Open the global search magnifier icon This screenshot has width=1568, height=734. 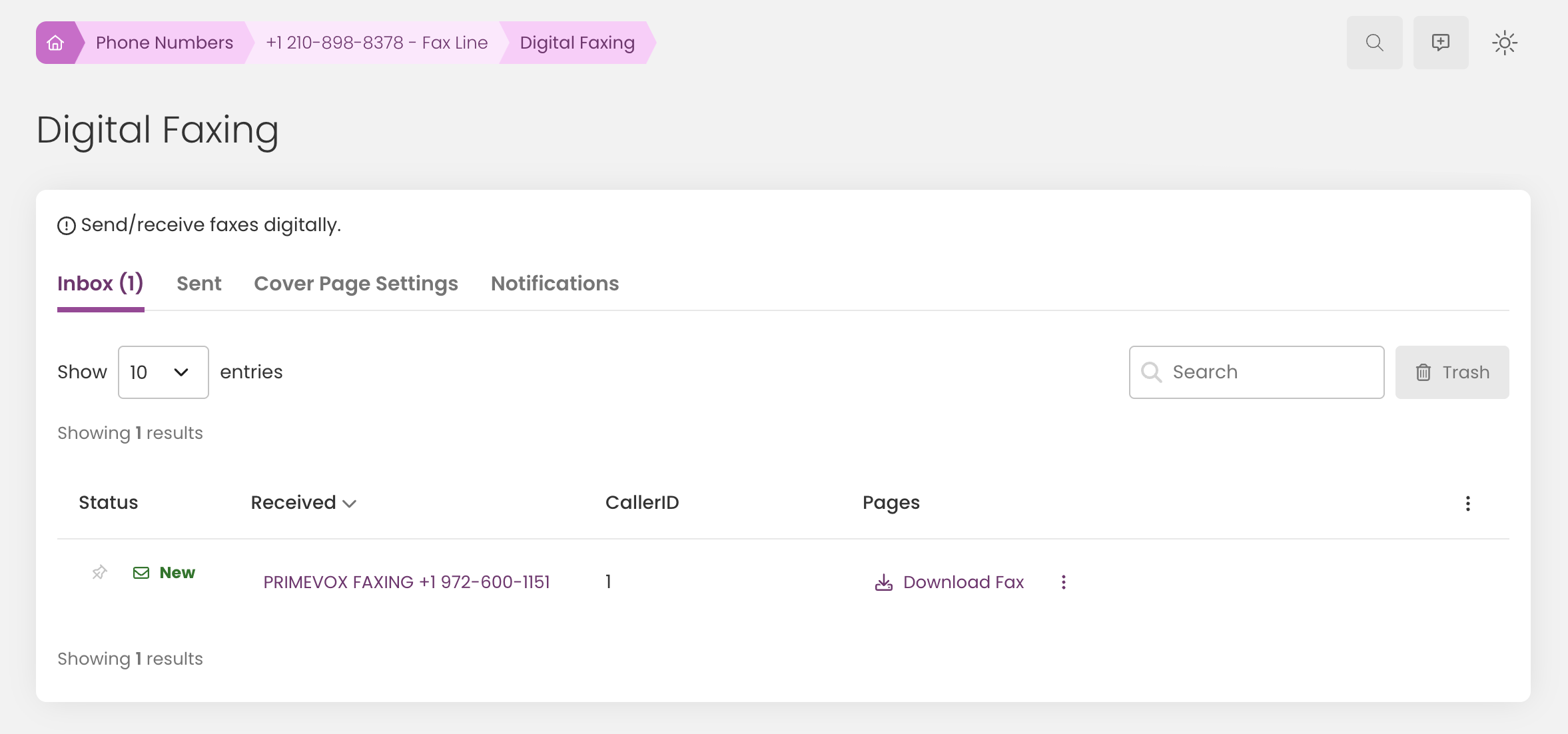click(1373, 42)
